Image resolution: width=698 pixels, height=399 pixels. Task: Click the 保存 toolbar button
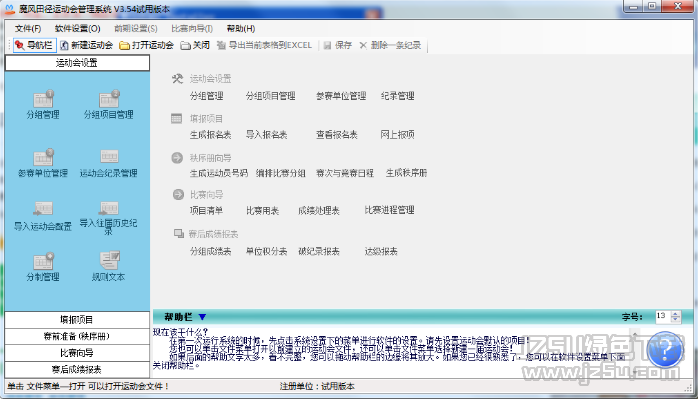[338, 45]
